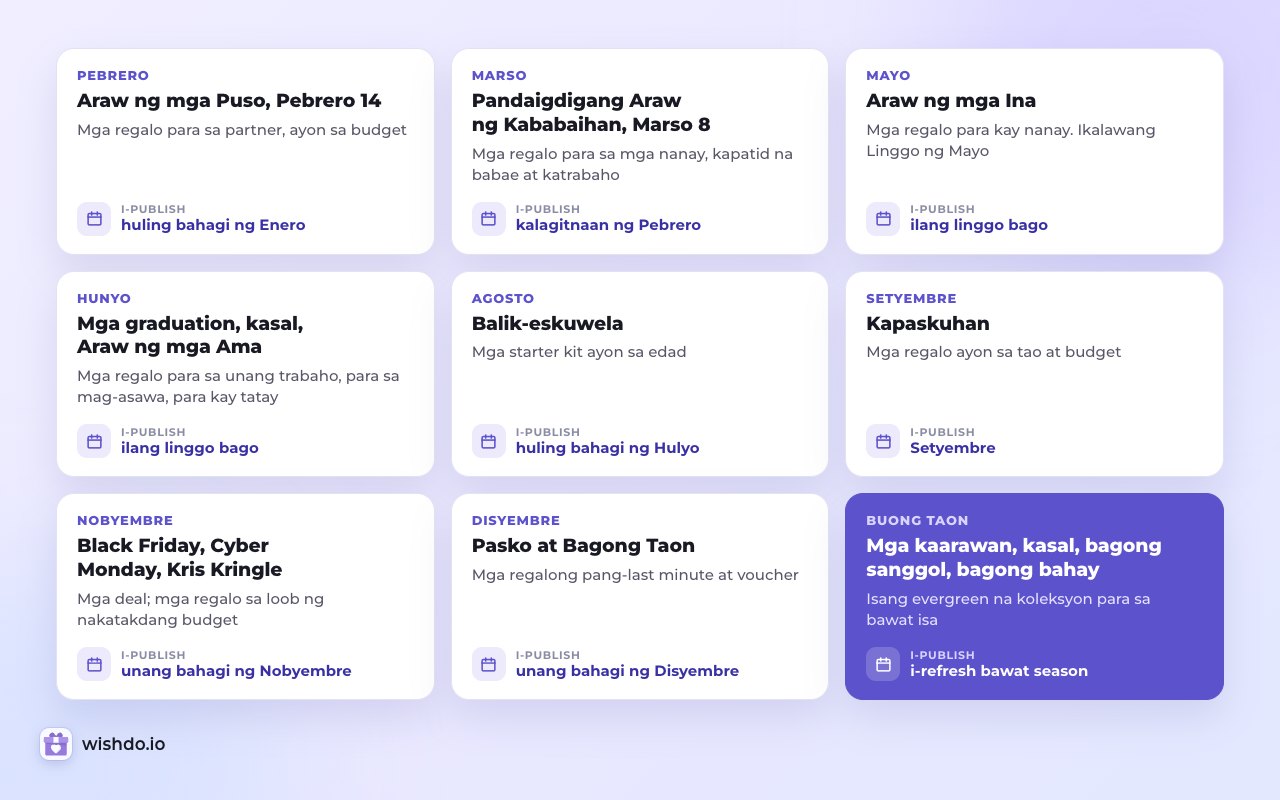
Task: Click the calendar icon in the Hunyo card
Action: click(94, 441)
